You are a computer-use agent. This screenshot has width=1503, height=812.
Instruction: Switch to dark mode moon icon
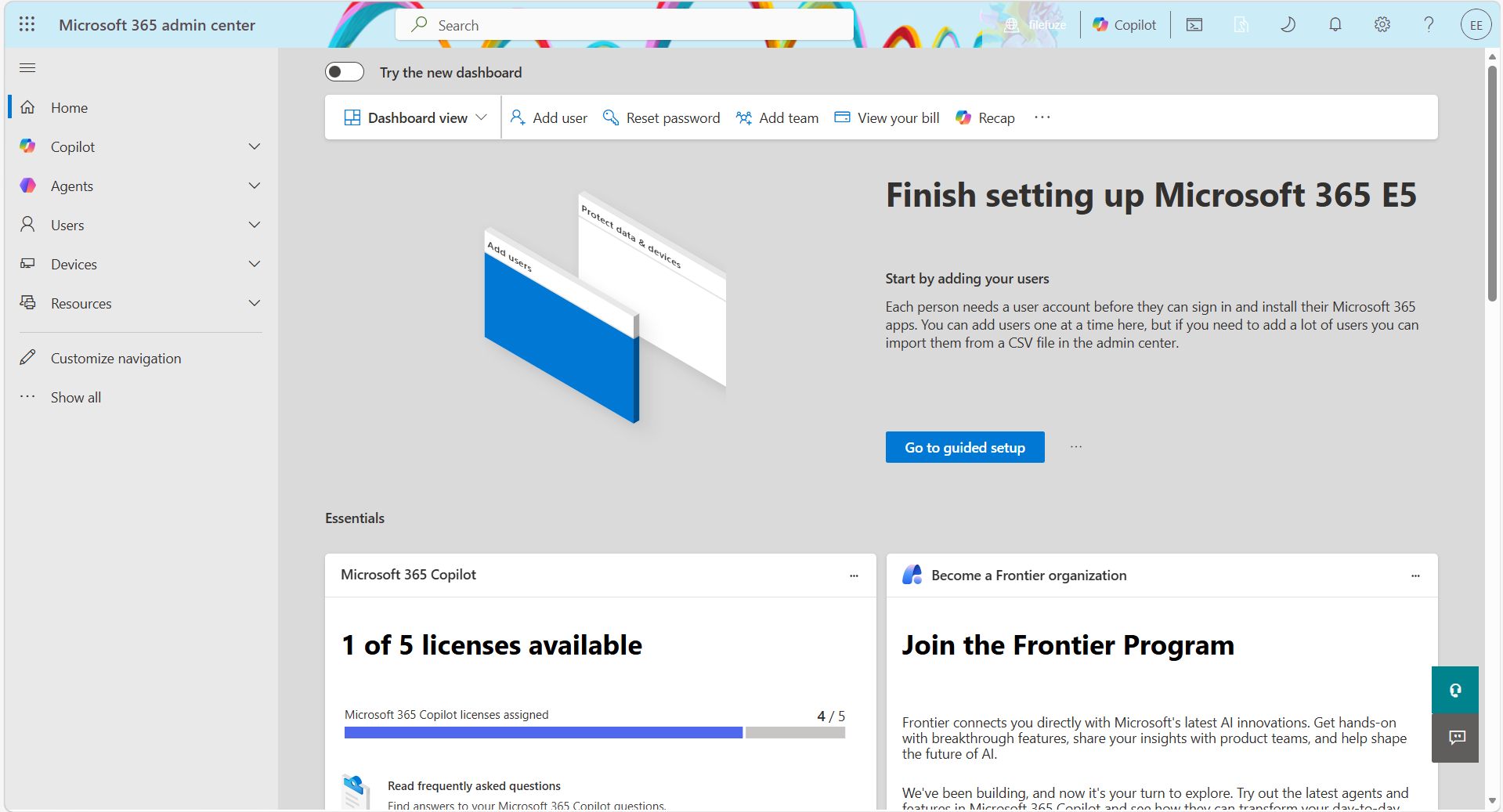click(x=1288, y=25)
